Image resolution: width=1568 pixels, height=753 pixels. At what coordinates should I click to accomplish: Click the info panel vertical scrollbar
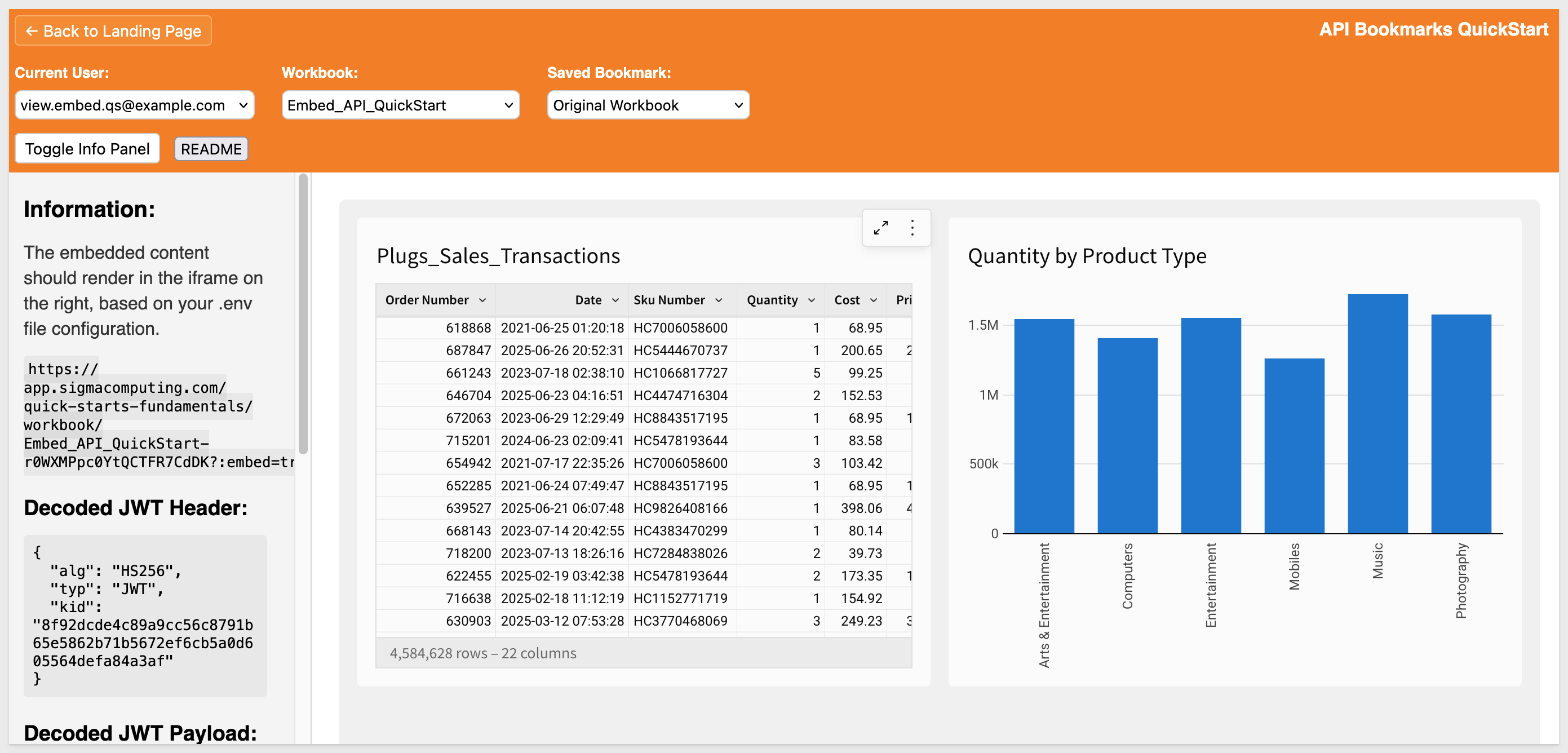click(x=303, y=313)
